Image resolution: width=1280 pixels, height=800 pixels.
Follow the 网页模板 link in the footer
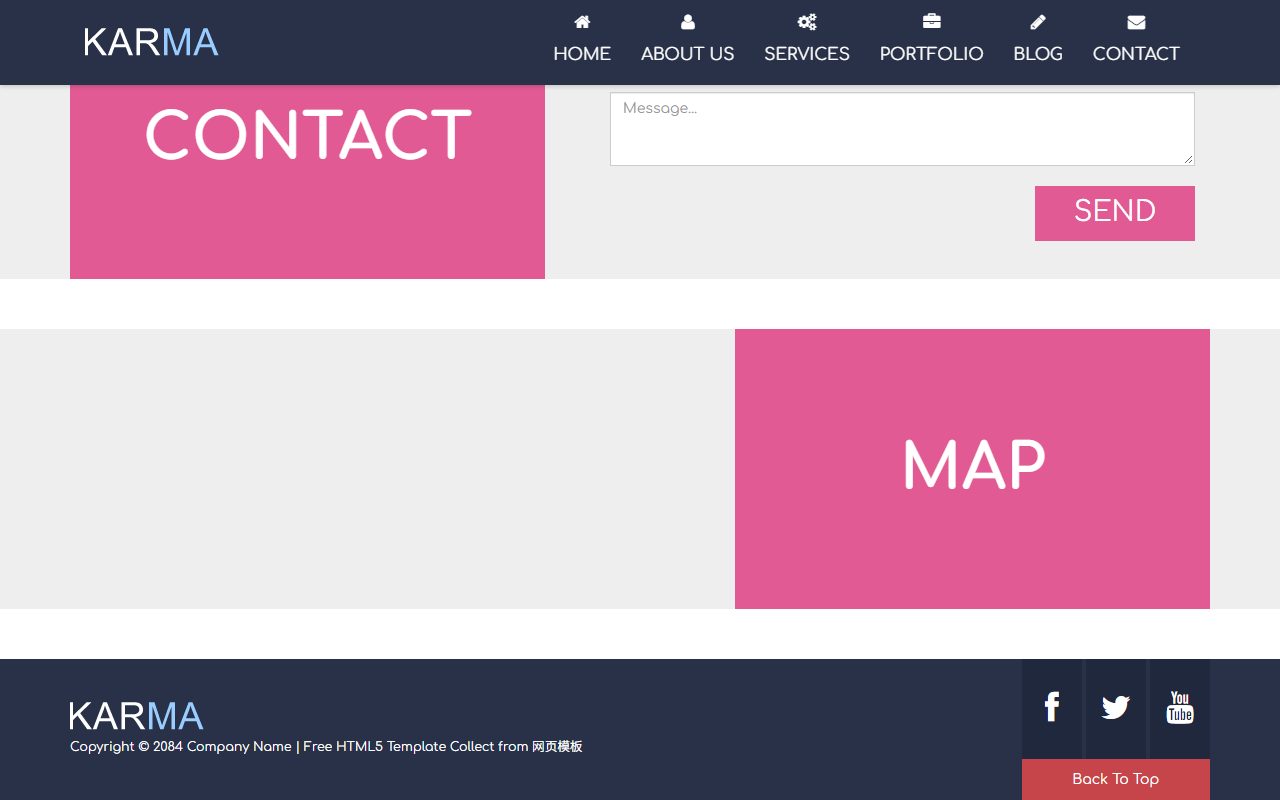tap(557, 746)
